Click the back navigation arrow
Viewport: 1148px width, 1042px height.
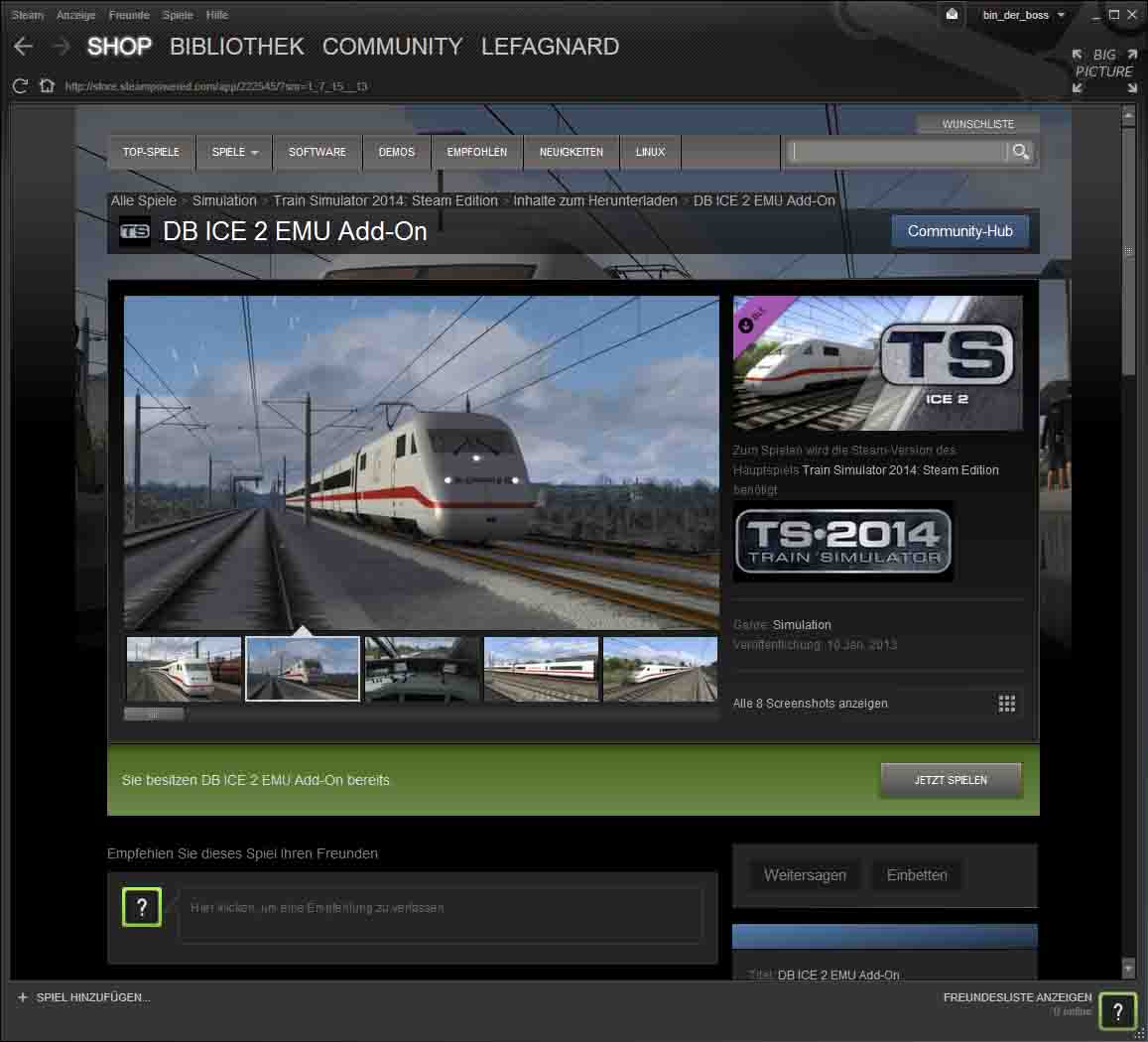(x=24, y=47)
